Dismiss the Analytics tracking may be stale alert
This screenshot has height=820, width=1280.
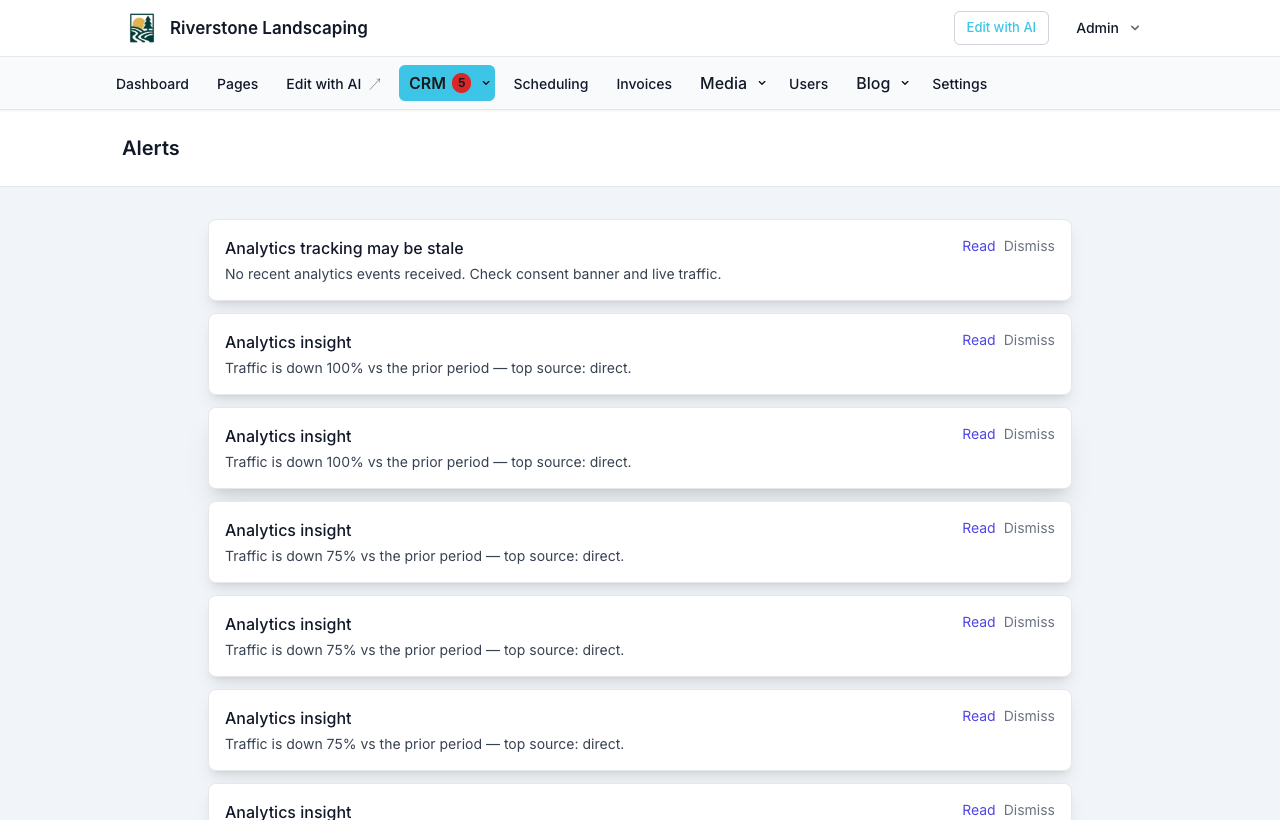click(x=1029, y=246)
